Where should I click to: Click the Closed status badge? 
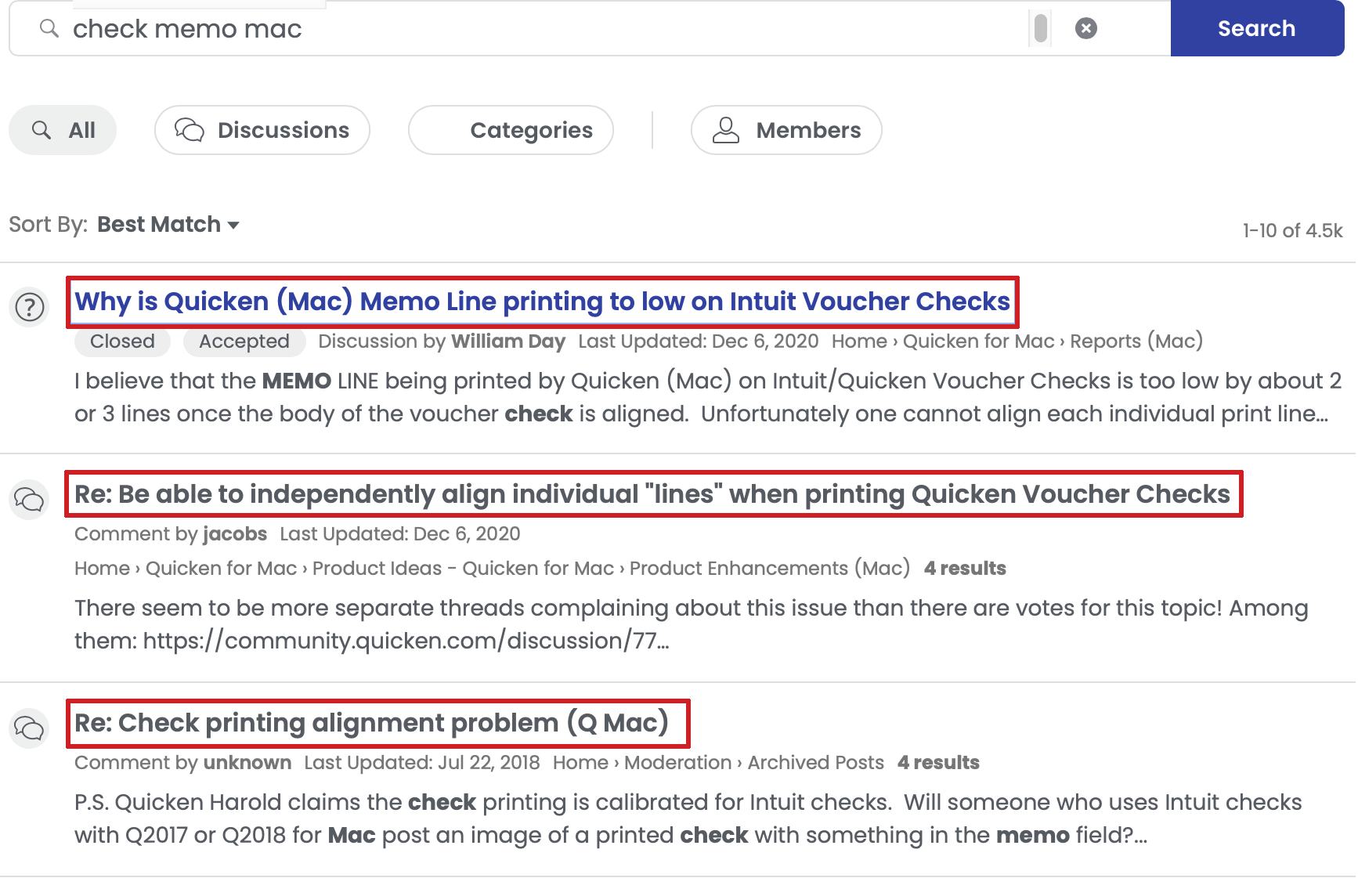click(121, 341)
